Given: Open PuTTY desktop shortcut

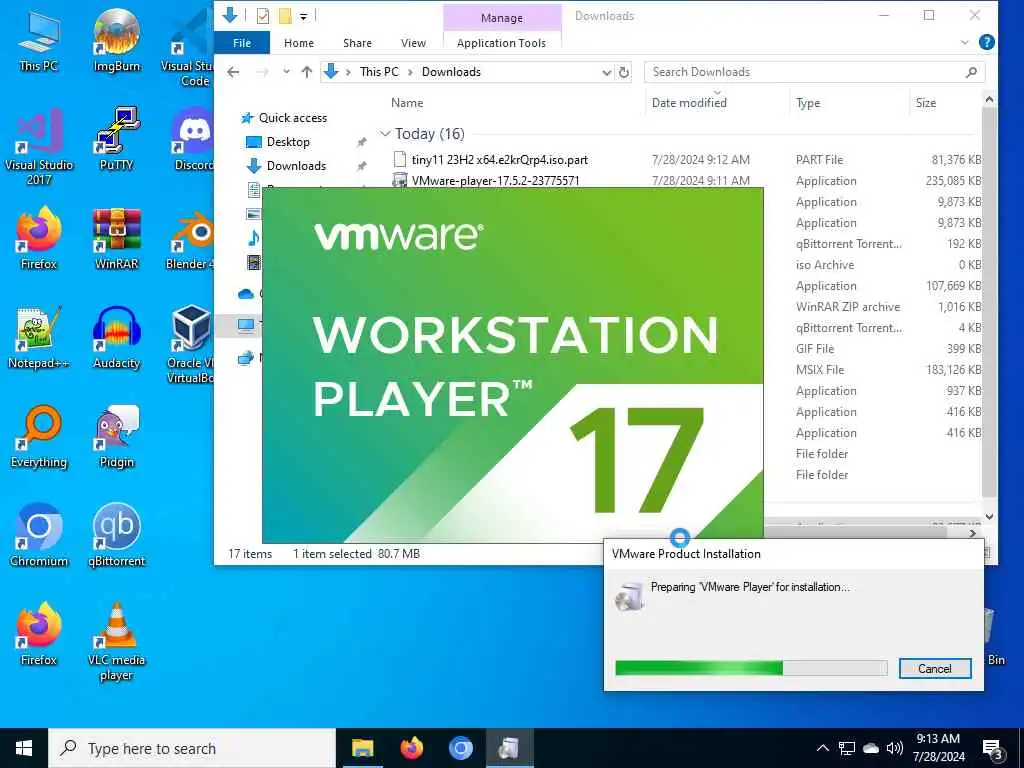Looking at the screenshot, I should point(116,140).
